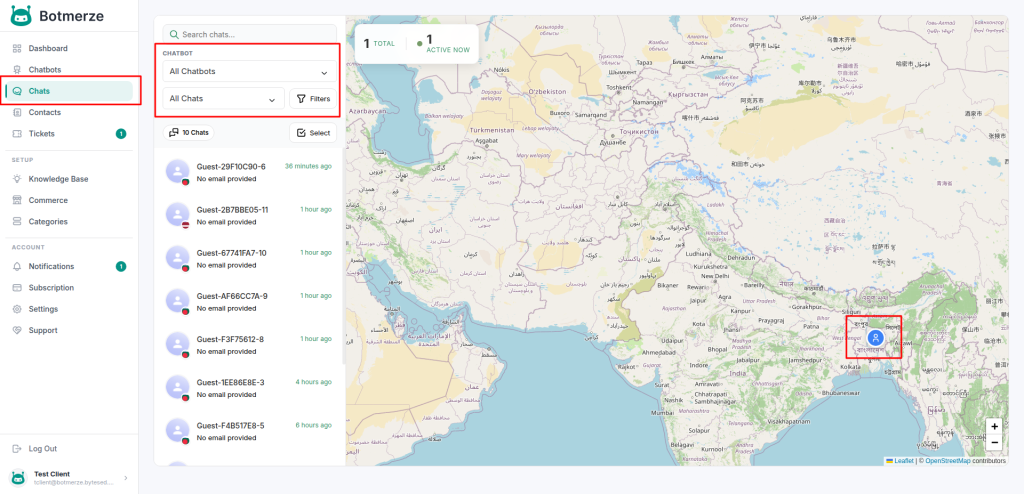This screenshot has width=1024, height=494.
Task: Open chat Guest-67741FA7-10
Action: tap(249, 258)
